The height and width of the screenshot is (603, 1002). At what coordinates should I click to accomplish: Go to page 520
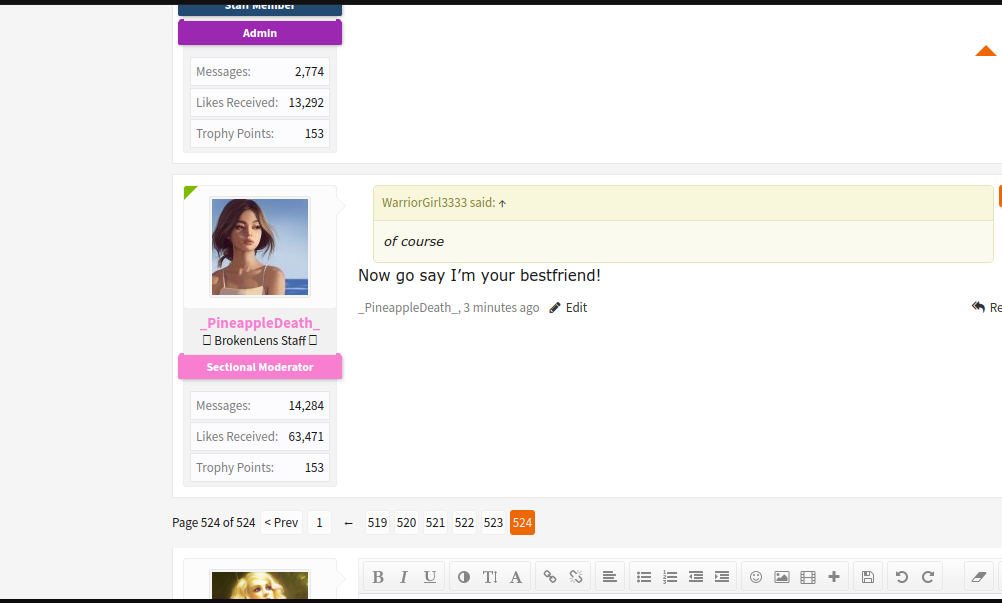coord(406,523)
